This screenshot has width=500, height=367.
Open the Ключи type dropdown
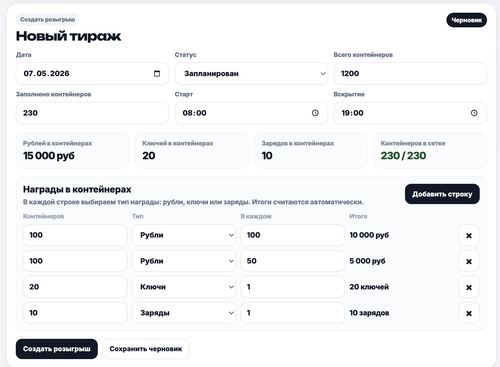[x=184, y=287]
